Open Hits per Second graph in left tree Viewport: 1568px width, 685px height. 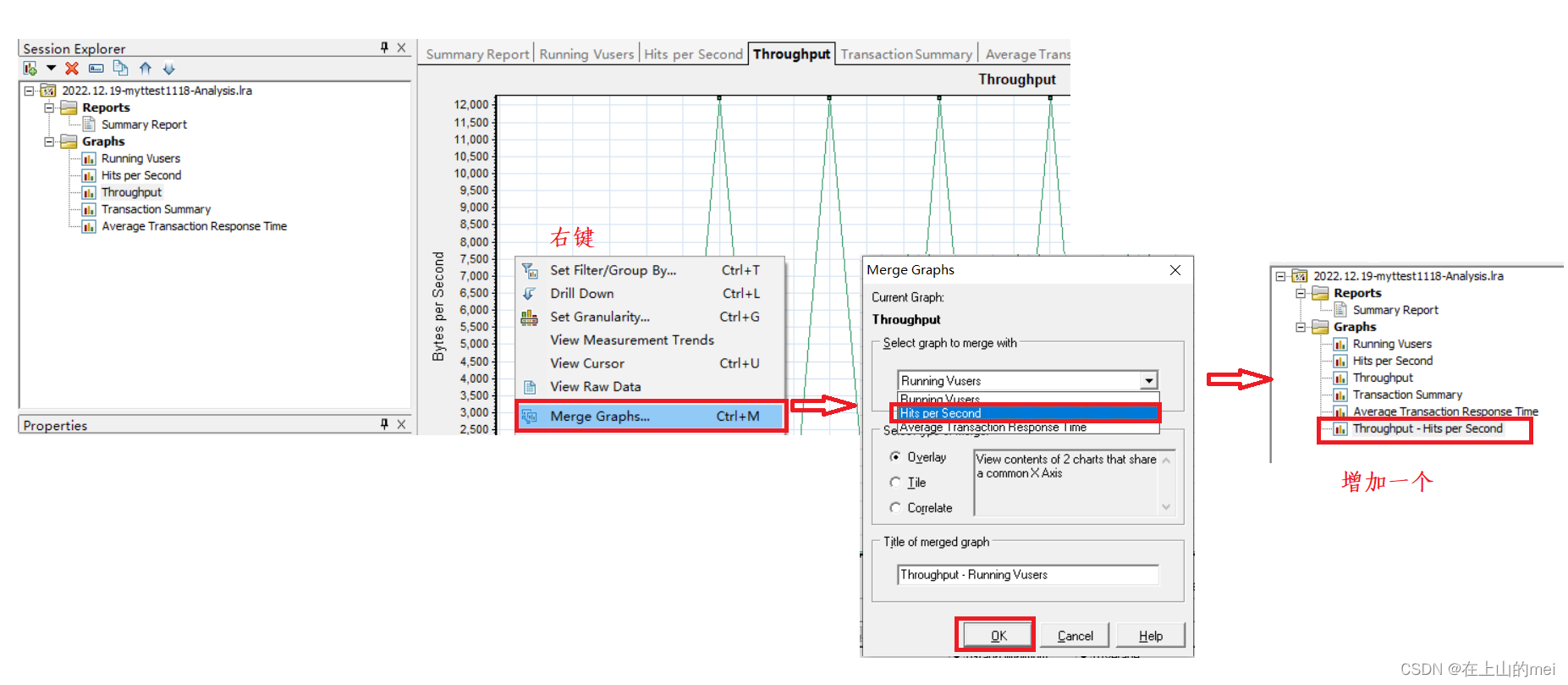(x=141, y=175)
